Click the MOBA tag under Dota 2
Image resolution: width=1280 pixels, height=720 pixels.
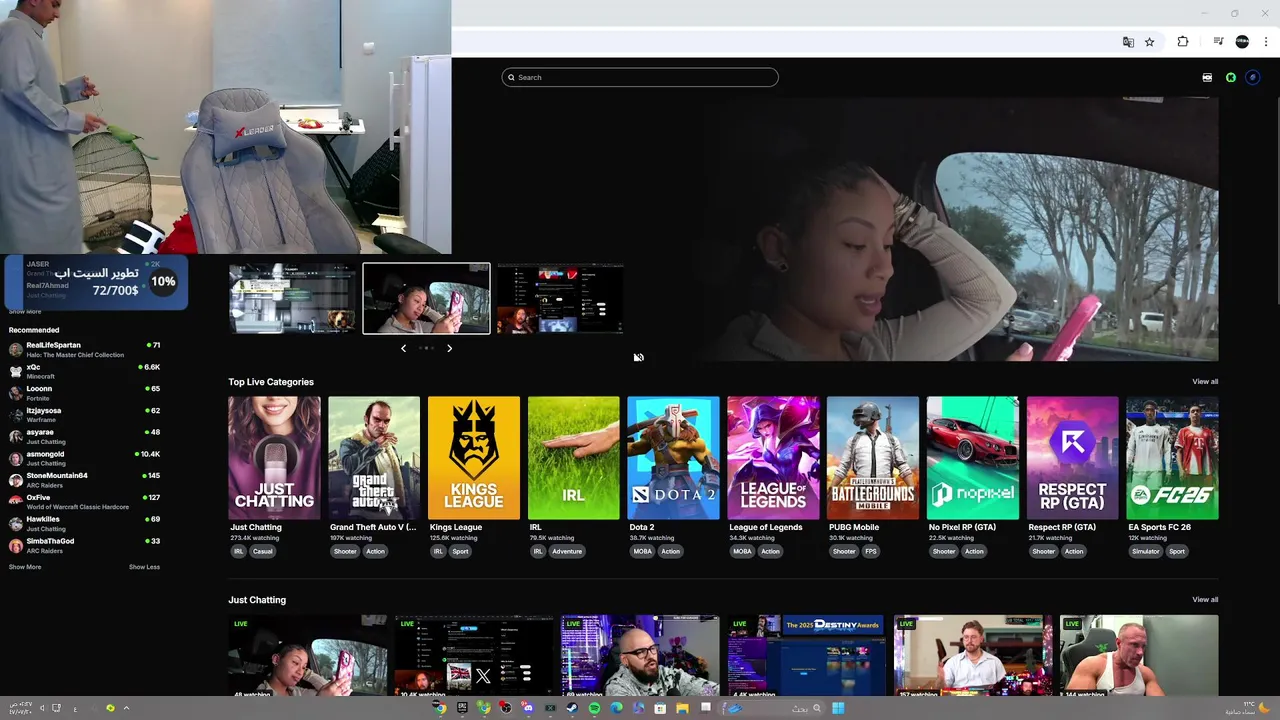pos(642,551)
